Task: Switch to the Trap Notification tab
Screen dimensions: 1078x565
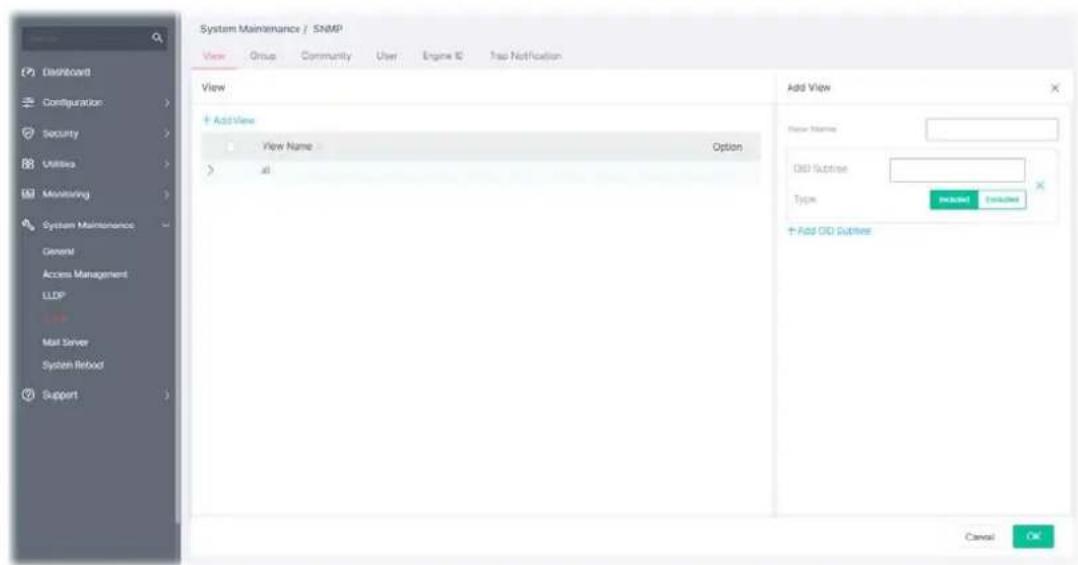Action: point(525,56)
